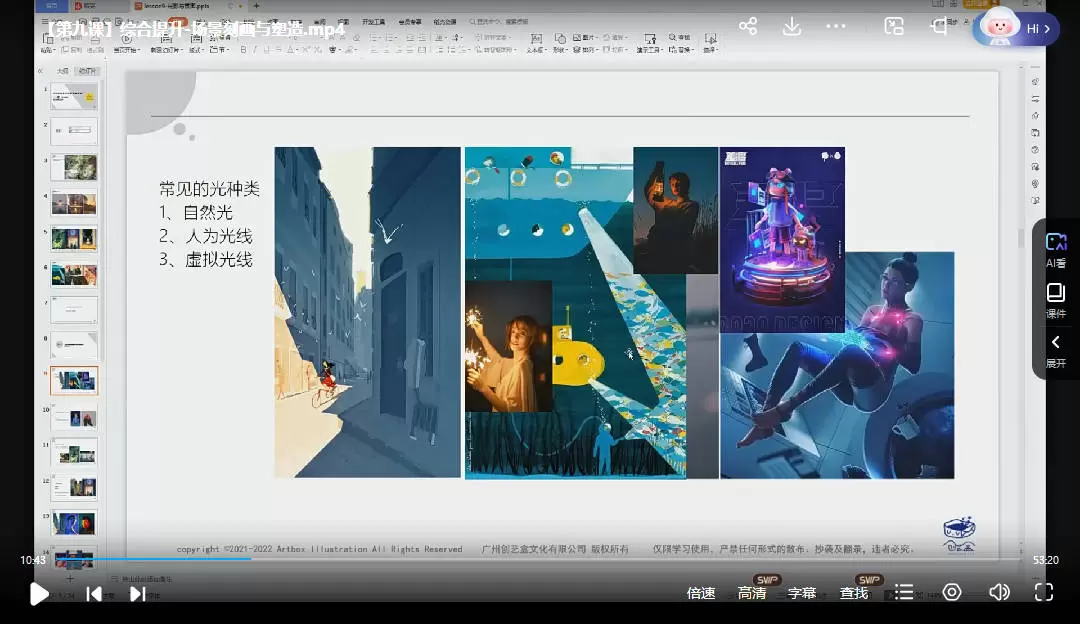Click the video title 【第九课】综合提升

click(x=195, y=30)
